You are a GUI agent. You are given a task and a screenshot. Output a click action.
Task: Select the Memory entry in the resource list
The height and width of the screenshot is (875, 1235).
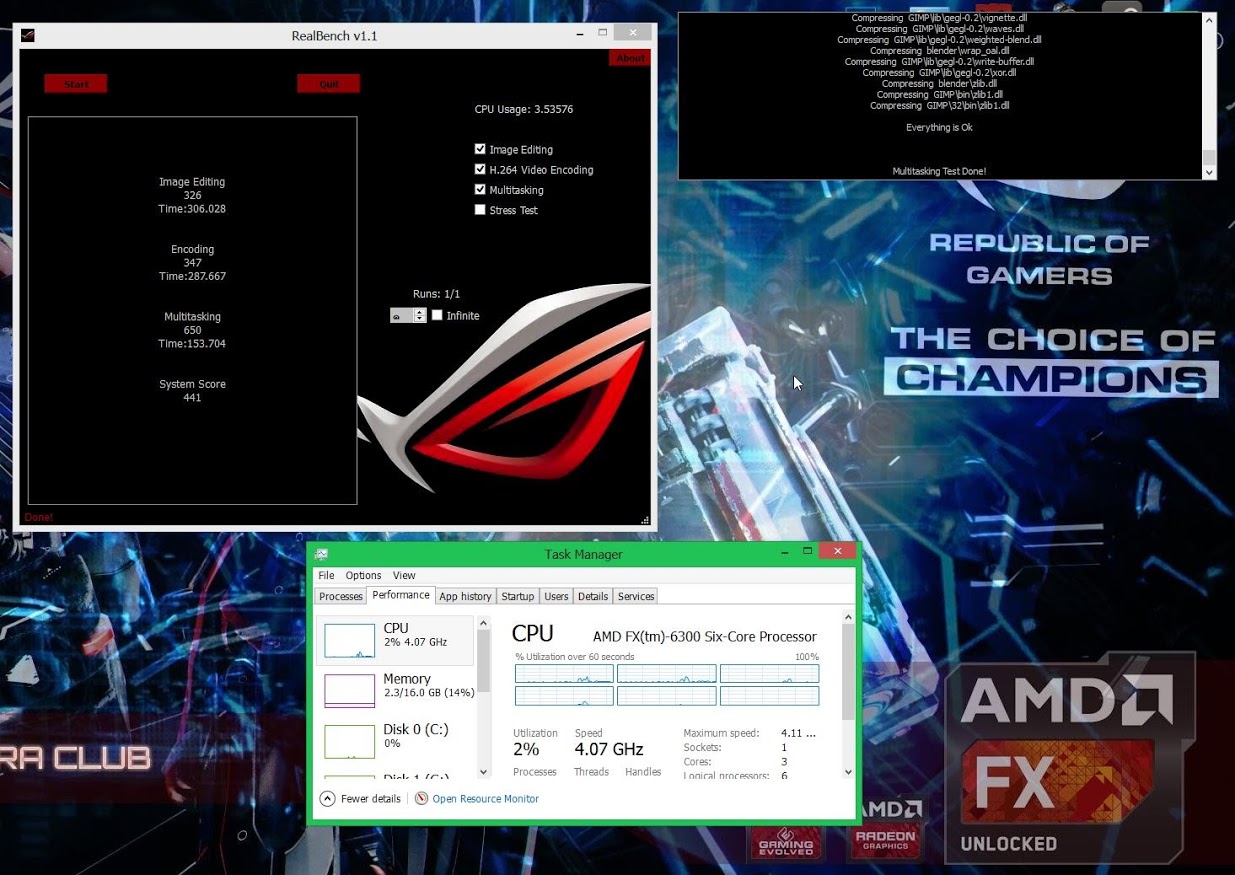pyautogui.click(x=395, y=690)
